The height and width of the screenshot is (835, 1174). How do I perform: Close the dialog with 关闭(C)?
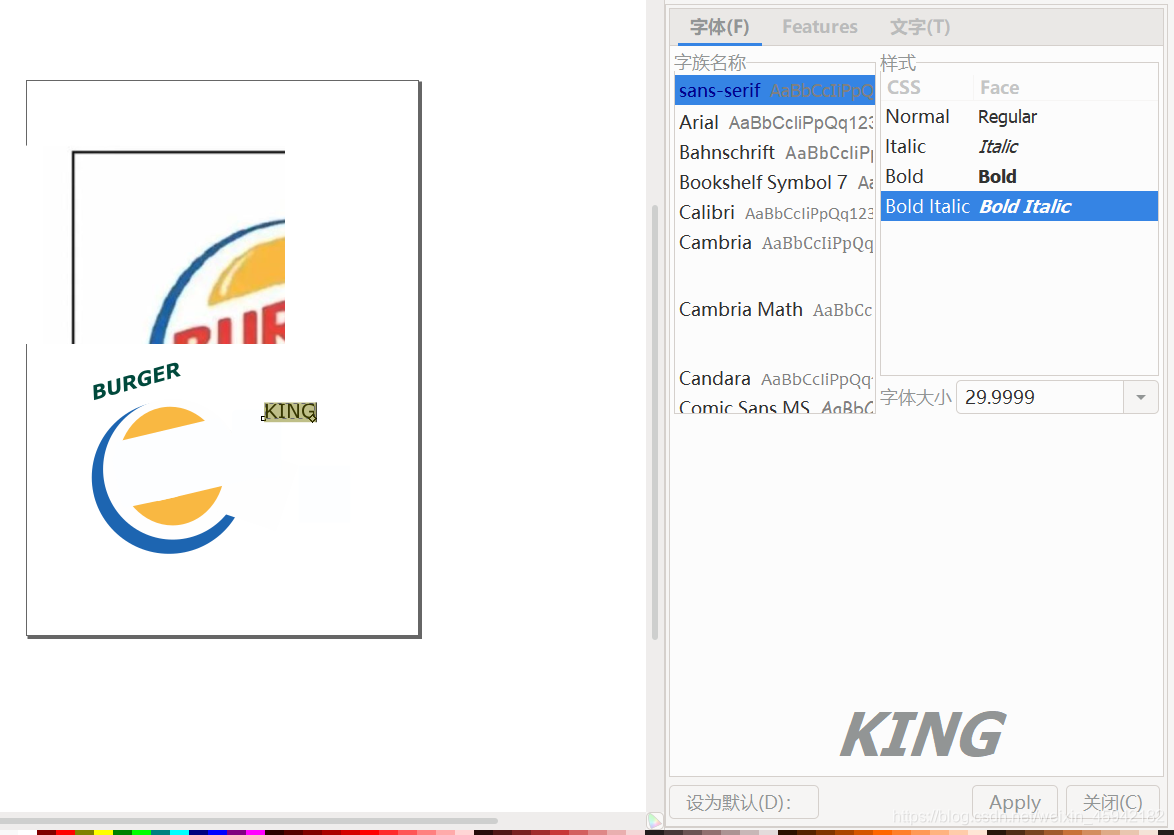click(1113, 802)
